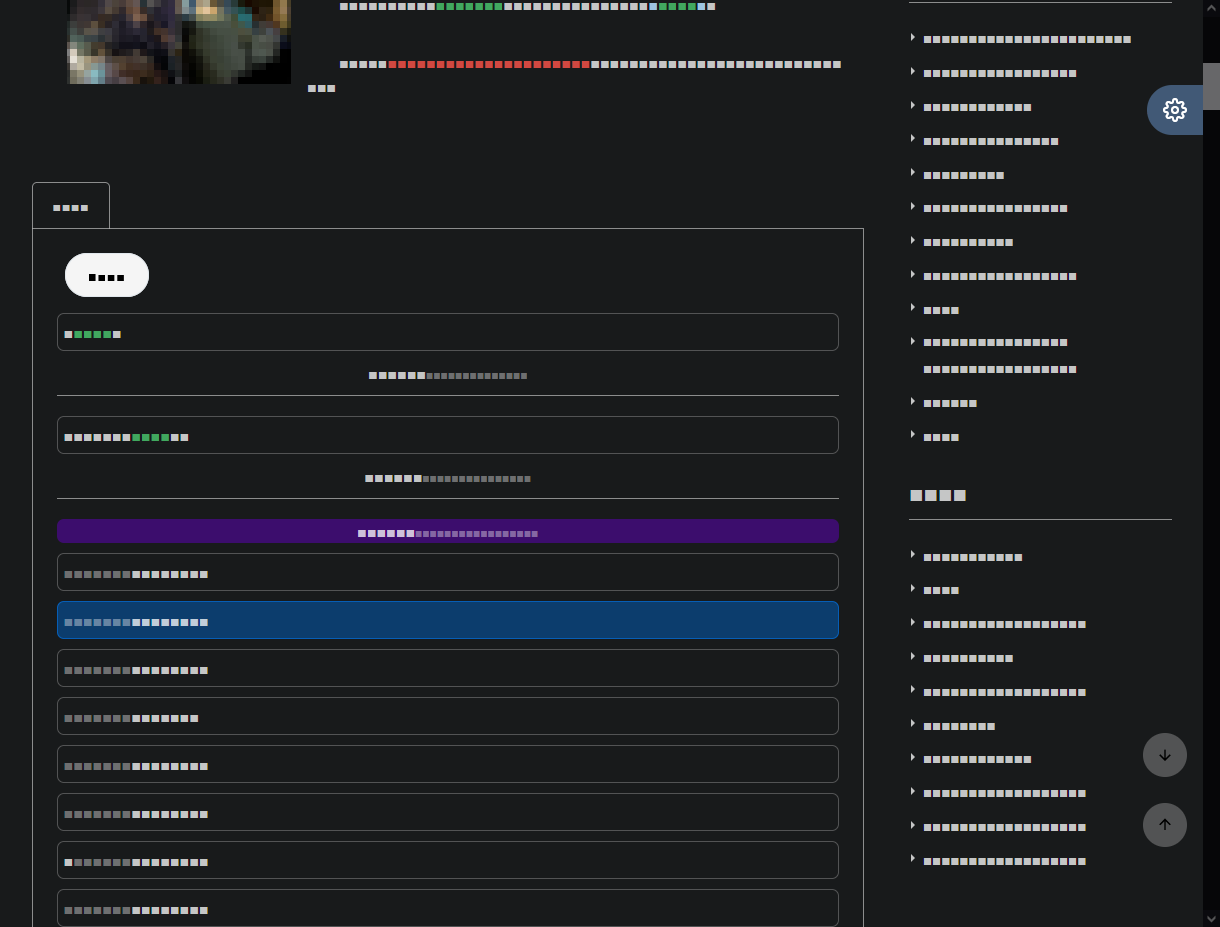Image resolution: width=1220 pixels, height=927 pixels.
Task: Open the pixelated thumbnail image
Action: pyautogui.click(x=179, y=40)
